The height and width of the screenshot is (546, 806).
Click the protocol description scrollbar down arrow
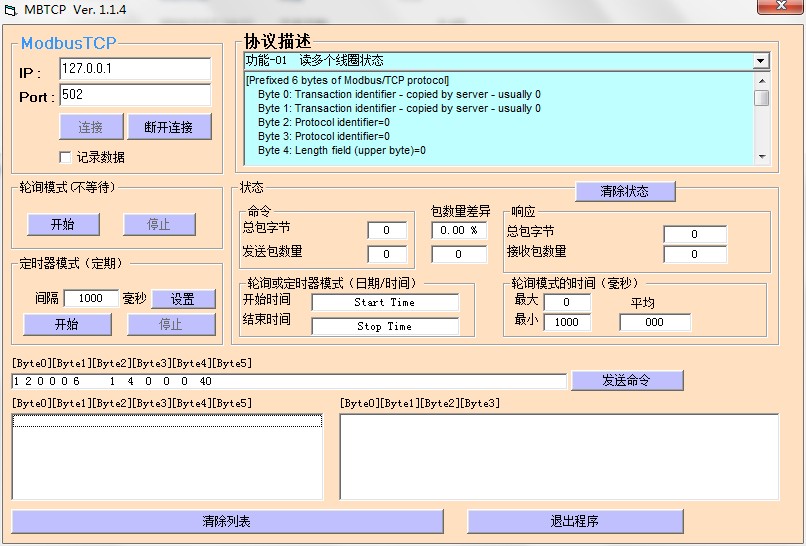point(762,157)
